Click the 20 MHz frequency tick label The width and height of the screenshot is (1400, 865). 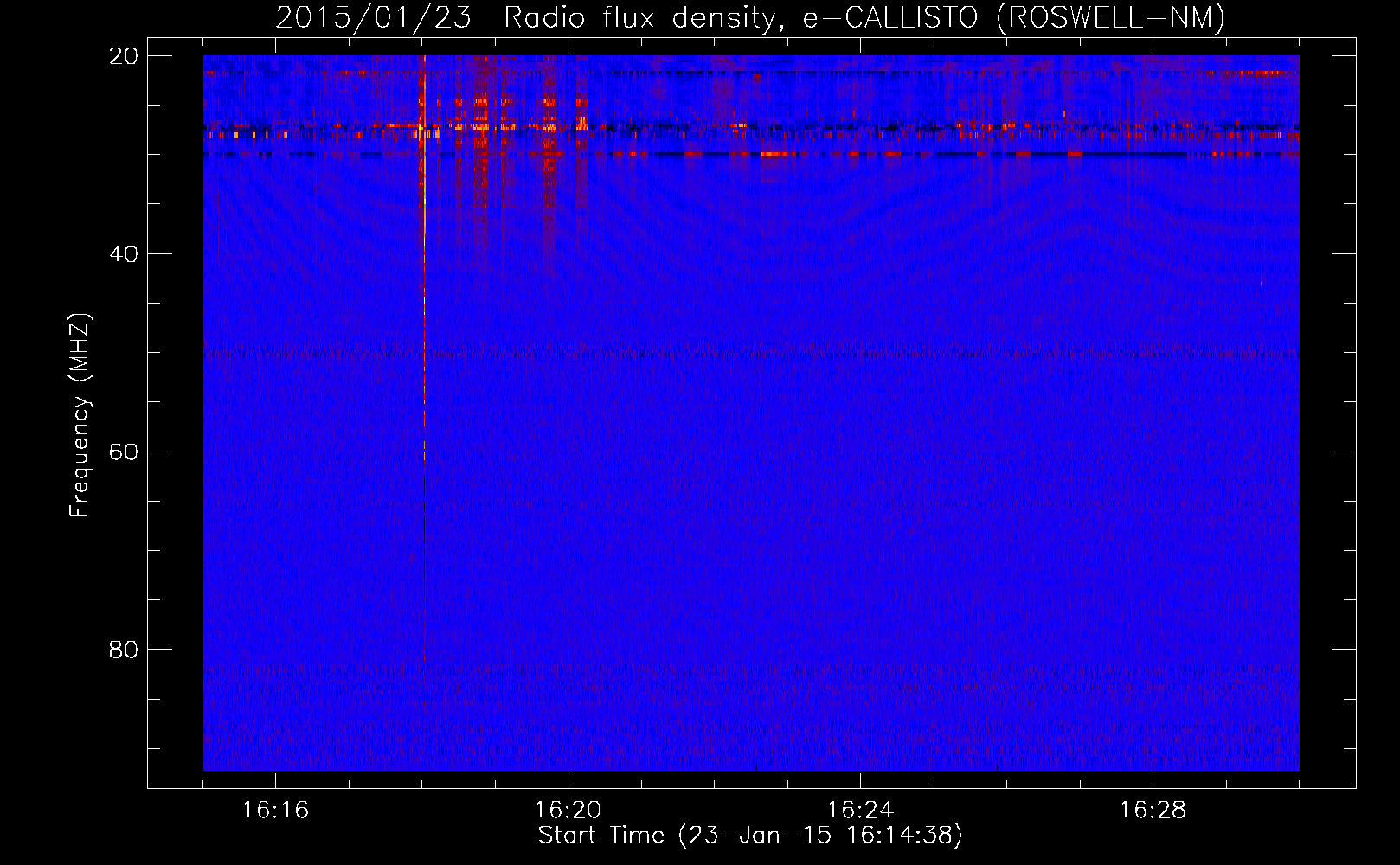tap(124, 56)
